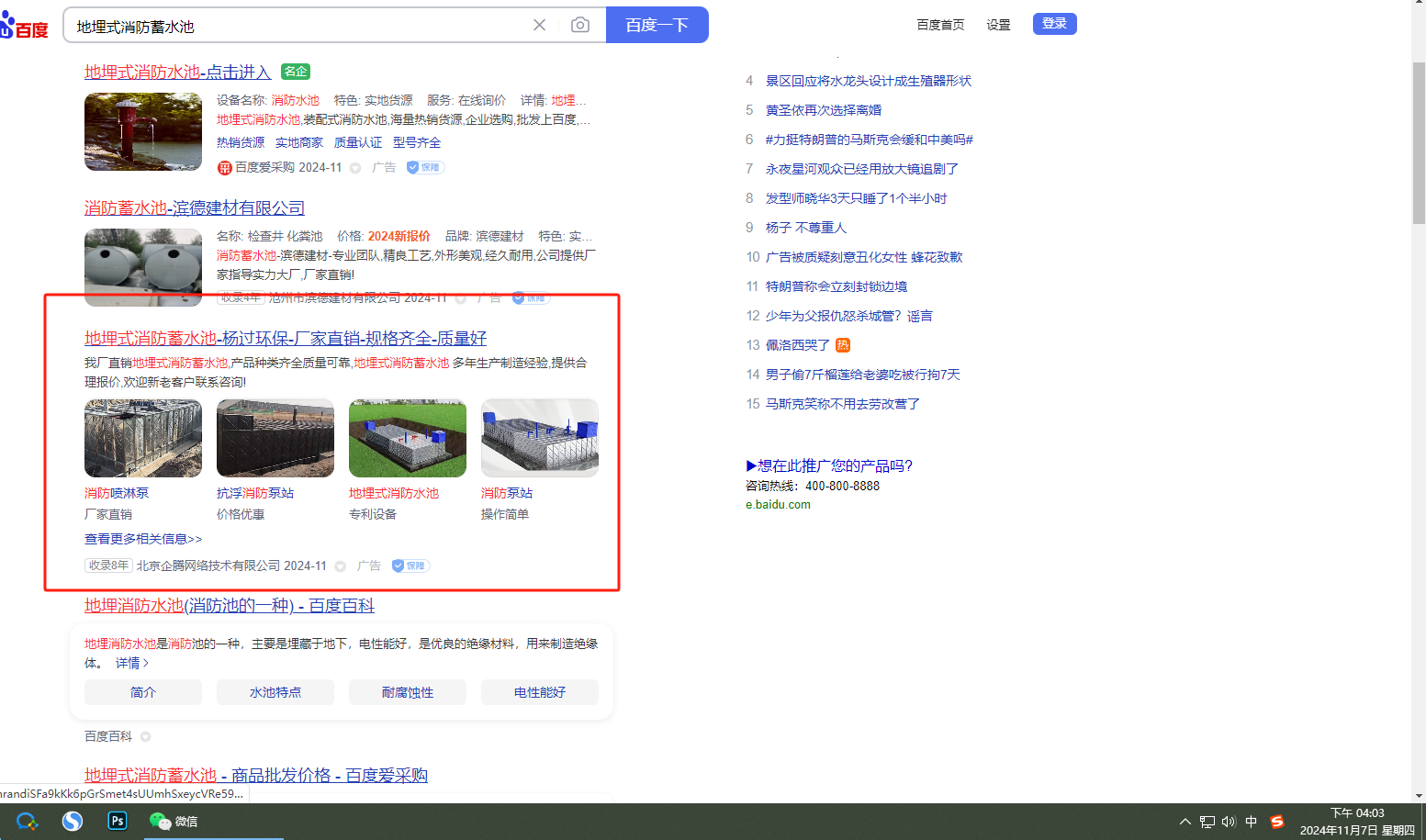This screenshot has width=1426, height=840.
Task: Expand the dropdown after 北京企腾网络技术有限公司 2024-11
Action: (341, 566)
